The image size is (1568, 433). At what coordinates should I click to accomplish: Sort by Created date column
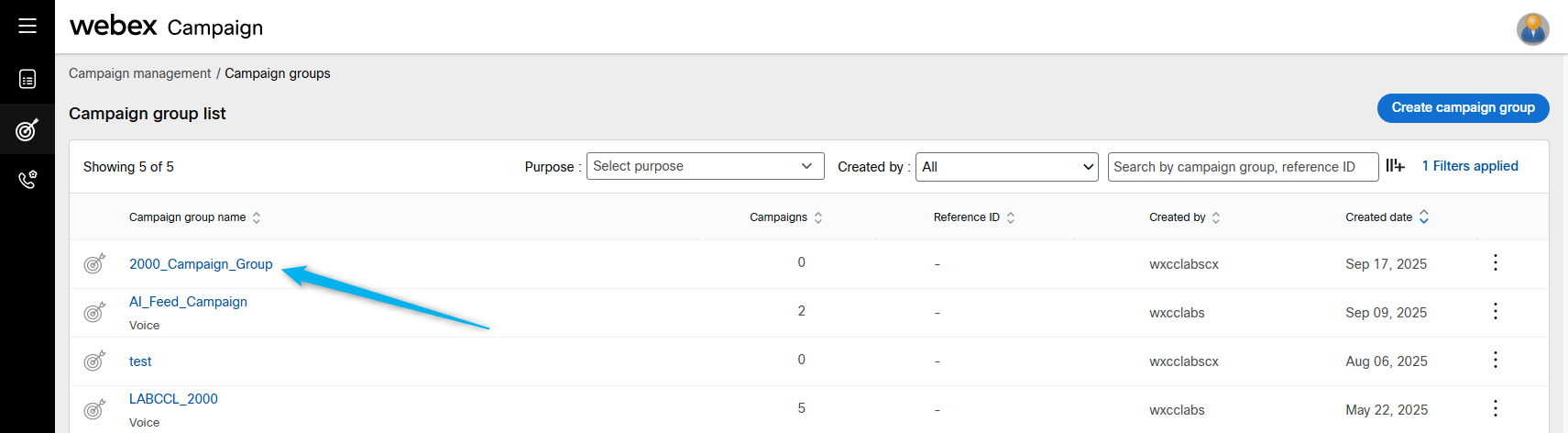[x=1424, y=217]
